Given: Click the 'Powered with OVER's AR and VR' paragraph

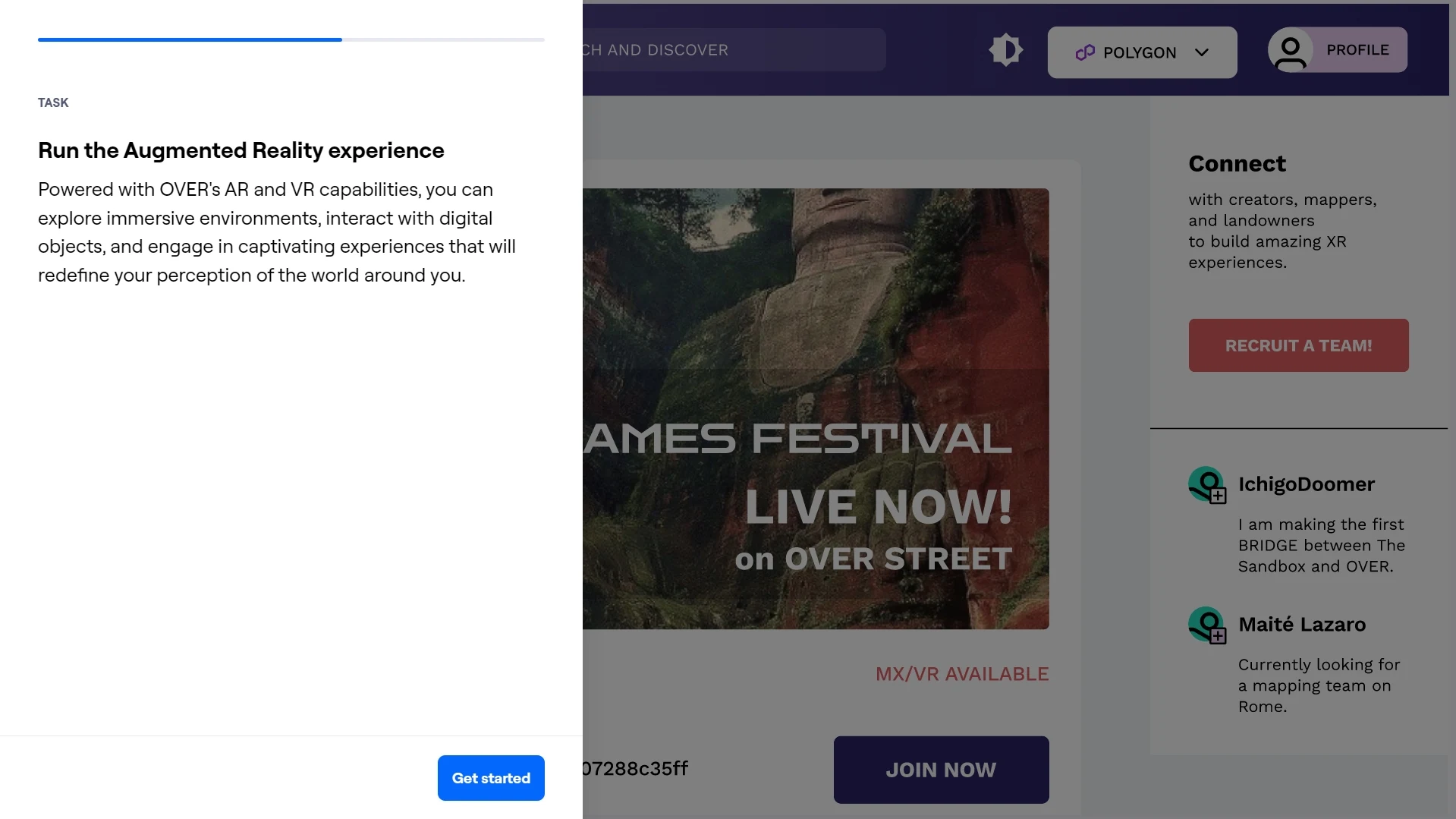Looking at the screenshot, I should coord(277,232).
